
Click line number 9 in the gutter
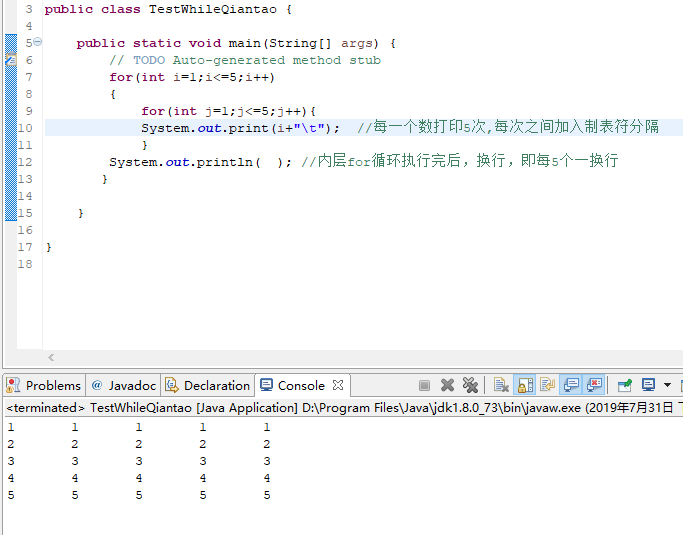[x=29, y=111]
